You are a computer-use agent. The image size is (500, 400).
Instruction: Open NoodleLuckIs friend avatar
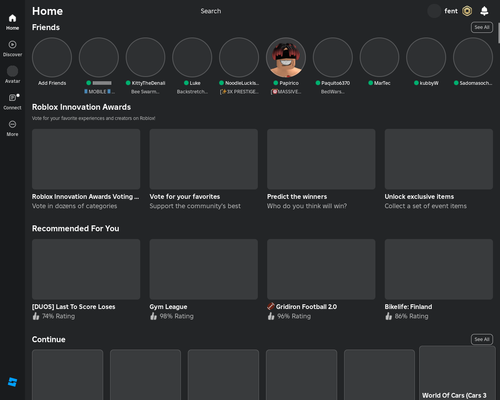[x=239, y=57]
